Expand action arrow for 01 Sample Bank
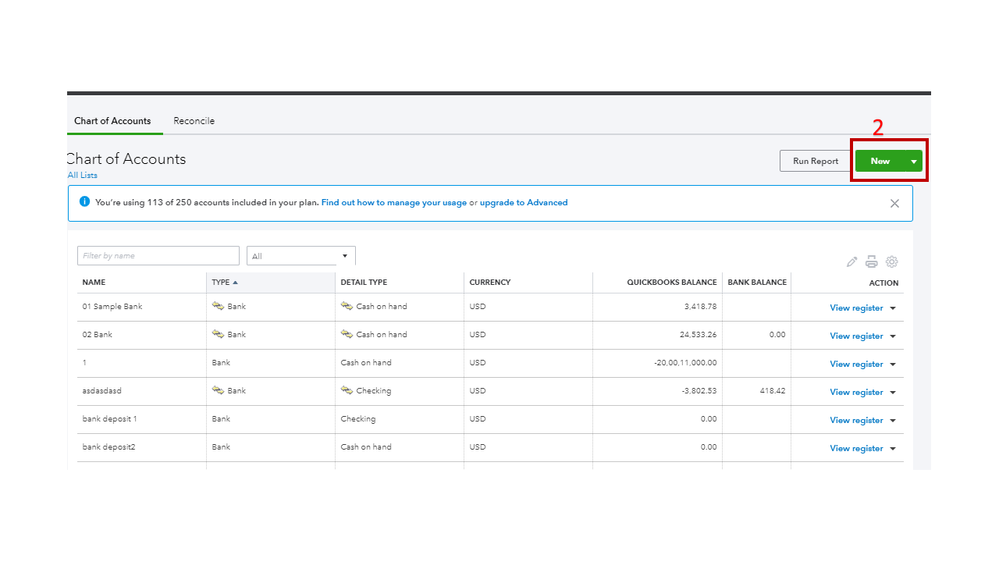 [893, 308]
